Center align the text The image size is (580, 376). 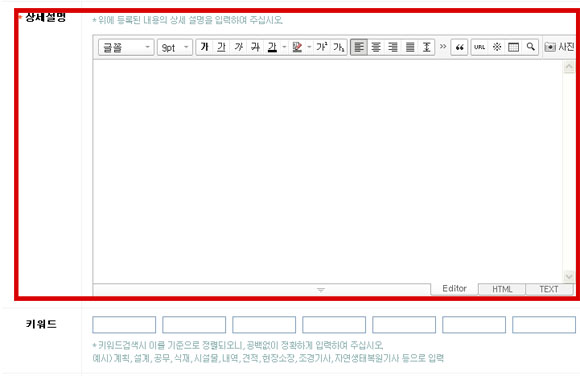coord(376,47)
